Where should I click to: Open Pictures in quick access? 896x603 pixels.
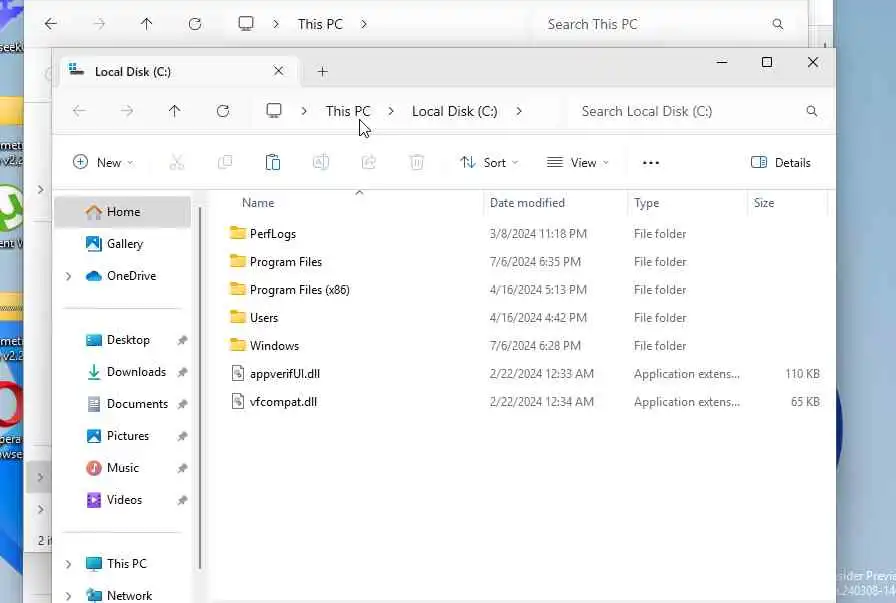(x=127, y=436)
